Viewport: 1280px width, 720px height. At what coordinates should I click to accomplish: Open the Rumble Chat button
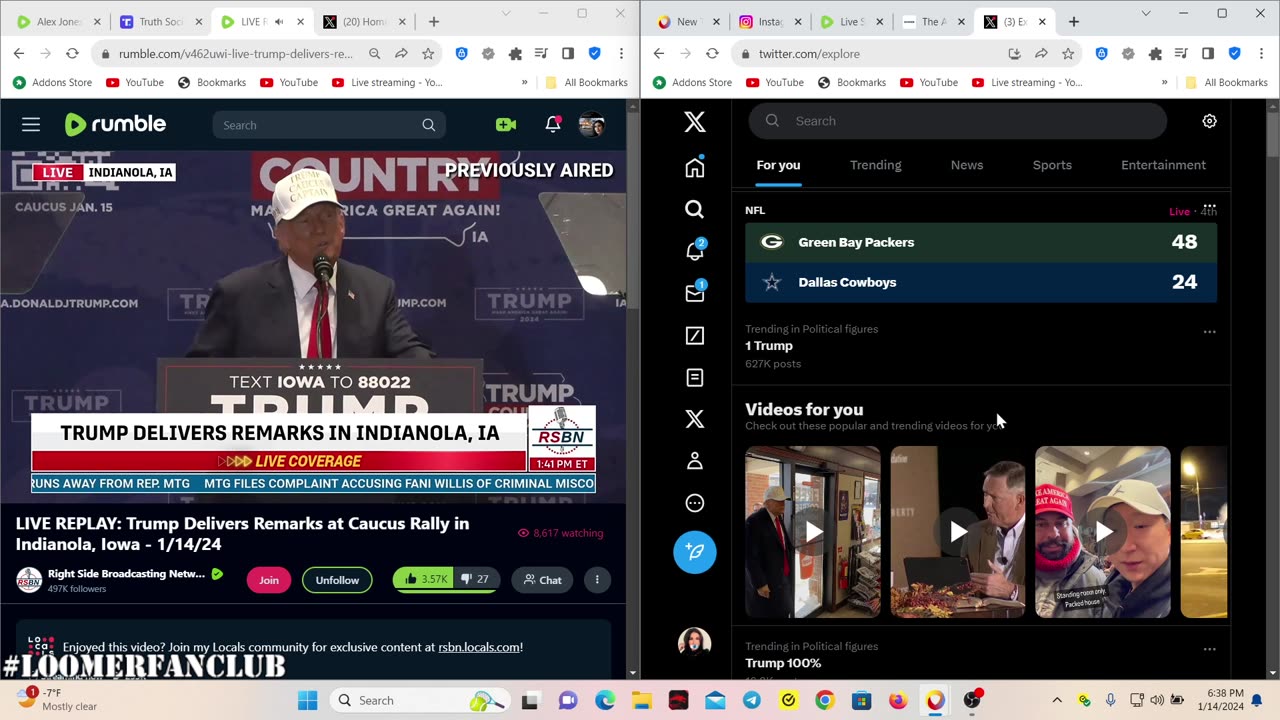543,580
